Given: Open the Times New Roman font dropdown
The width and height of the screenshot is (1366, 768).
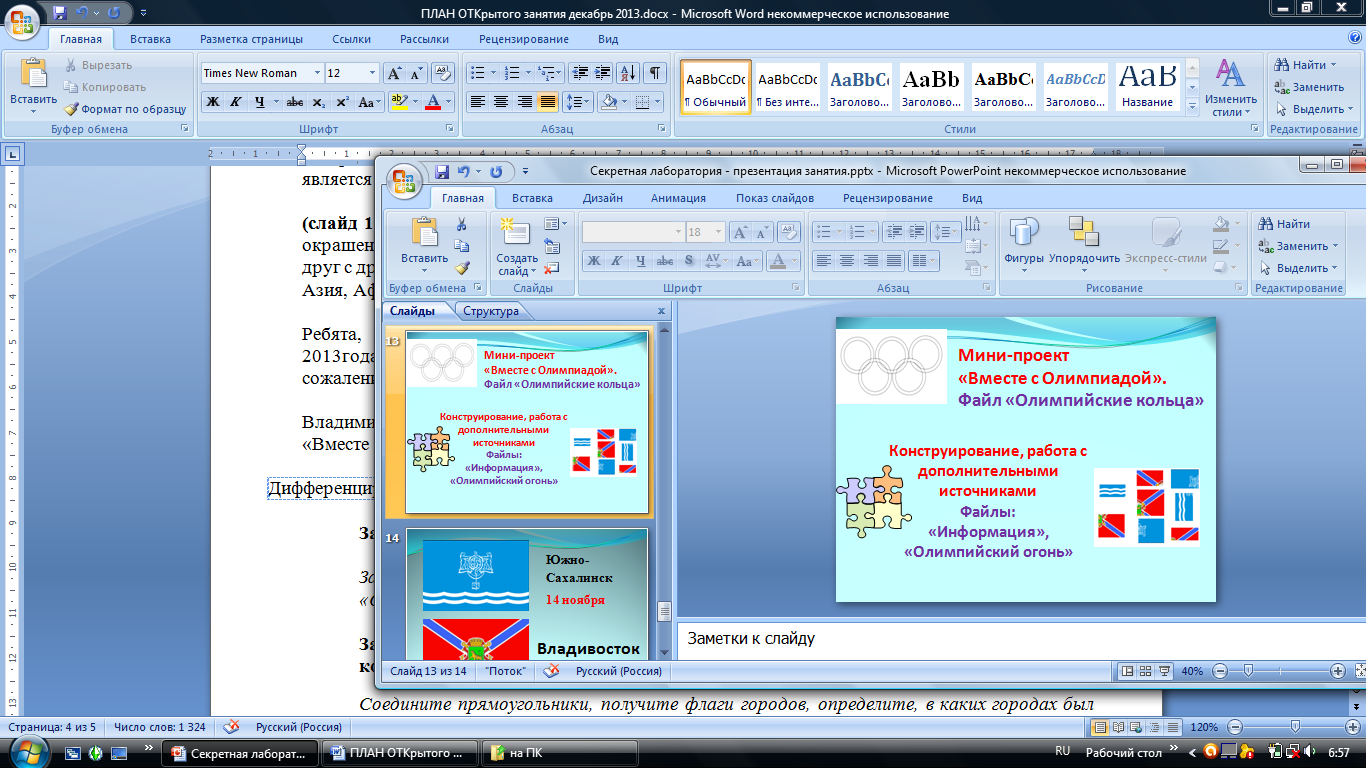Looking at the screenshot, I should (317, 73).
